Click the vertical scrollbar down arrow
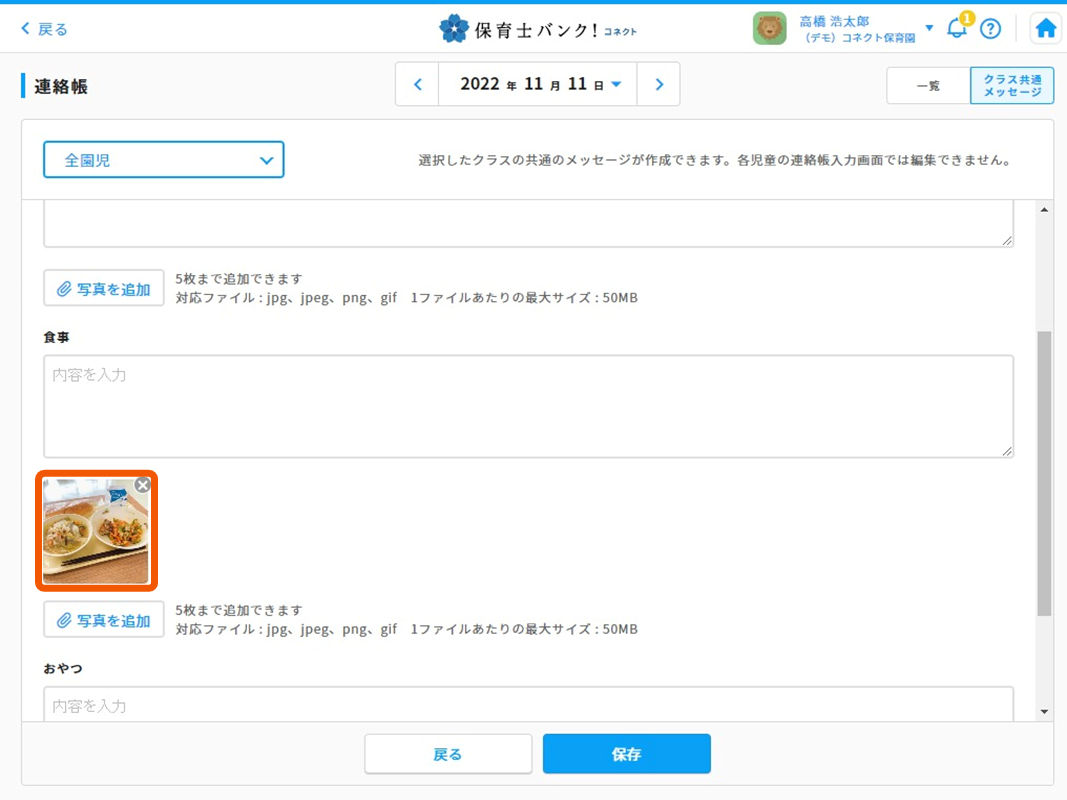 [x=1044, y=712]
